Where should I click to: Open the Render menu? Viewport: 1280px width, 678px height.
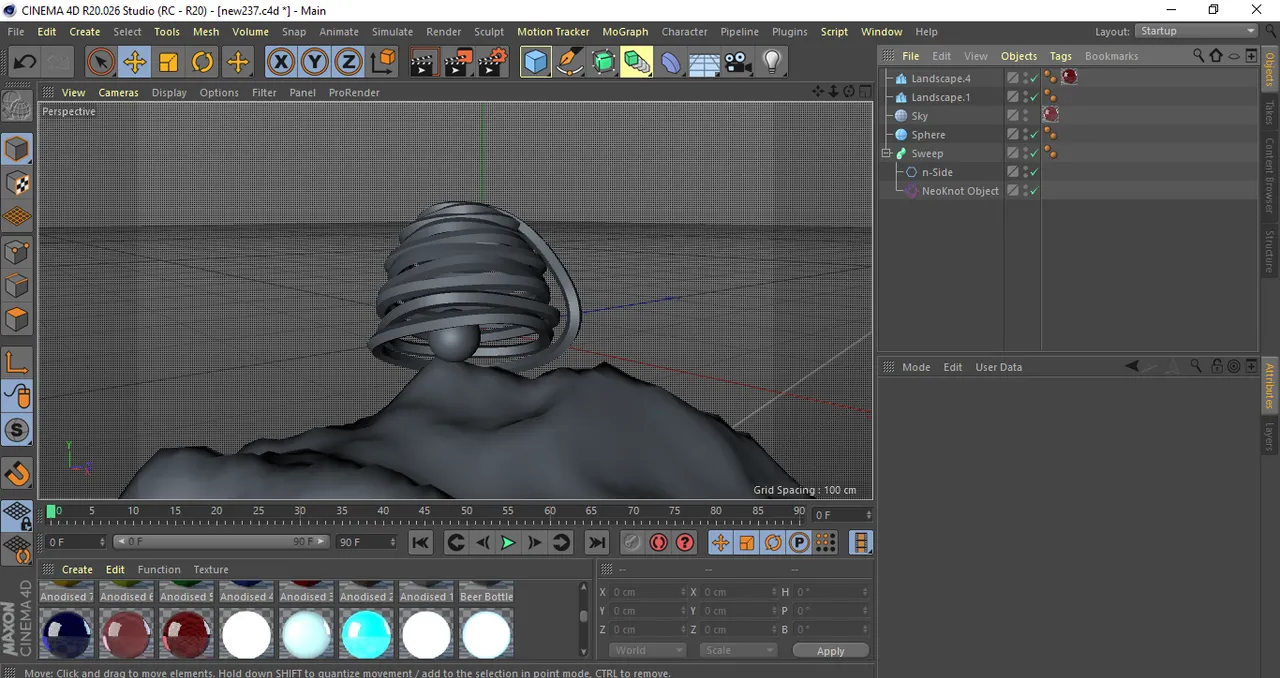pyautogui.click(x=444, y=32)
